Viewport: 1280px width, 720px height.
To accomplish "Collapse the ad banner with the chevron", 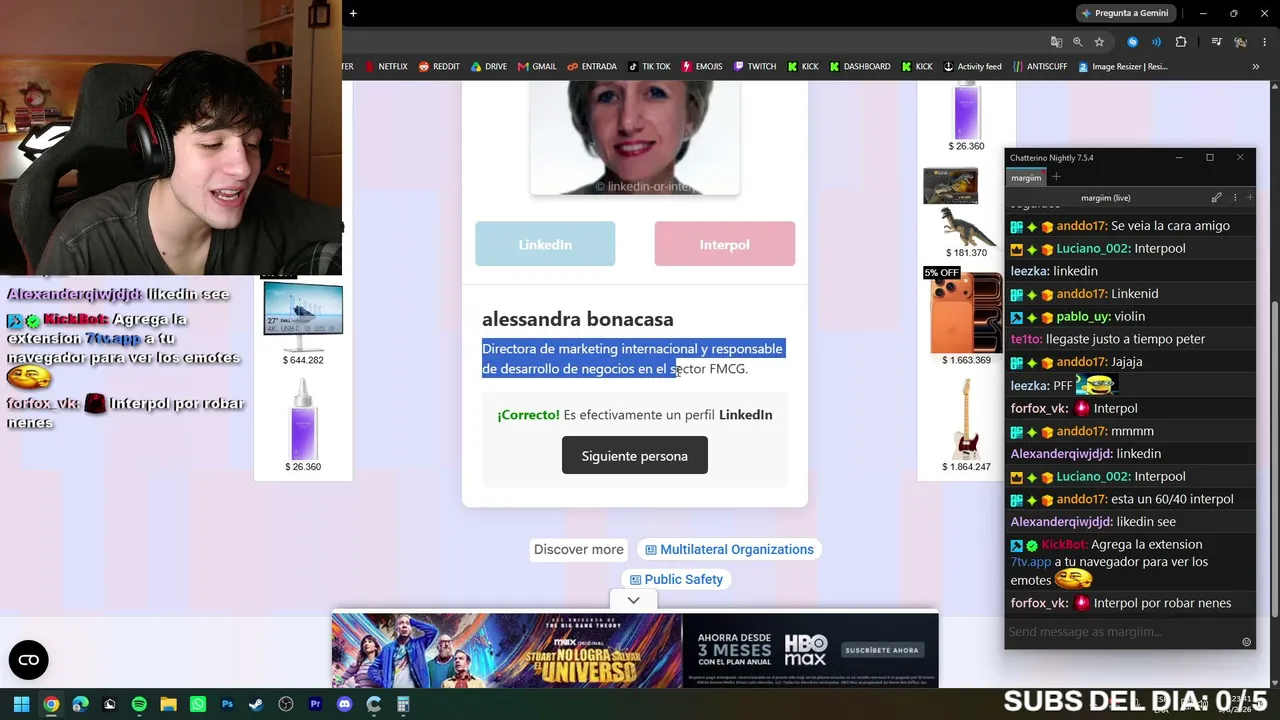I will coord(633,600).
